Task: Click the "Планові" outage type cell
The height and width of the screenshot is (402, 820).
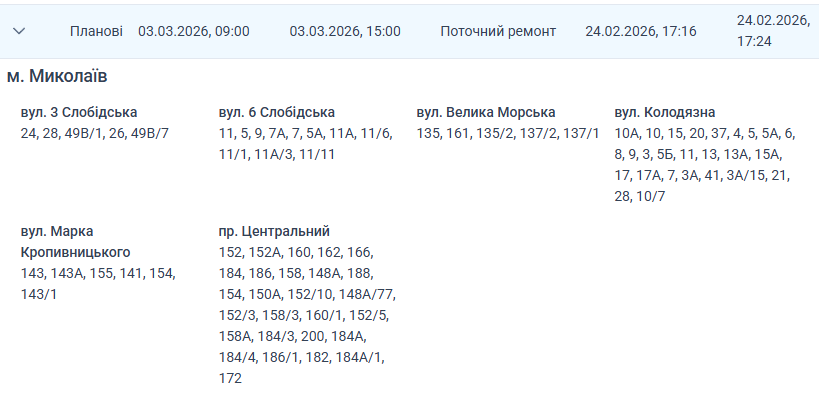Action: [97, 31]
